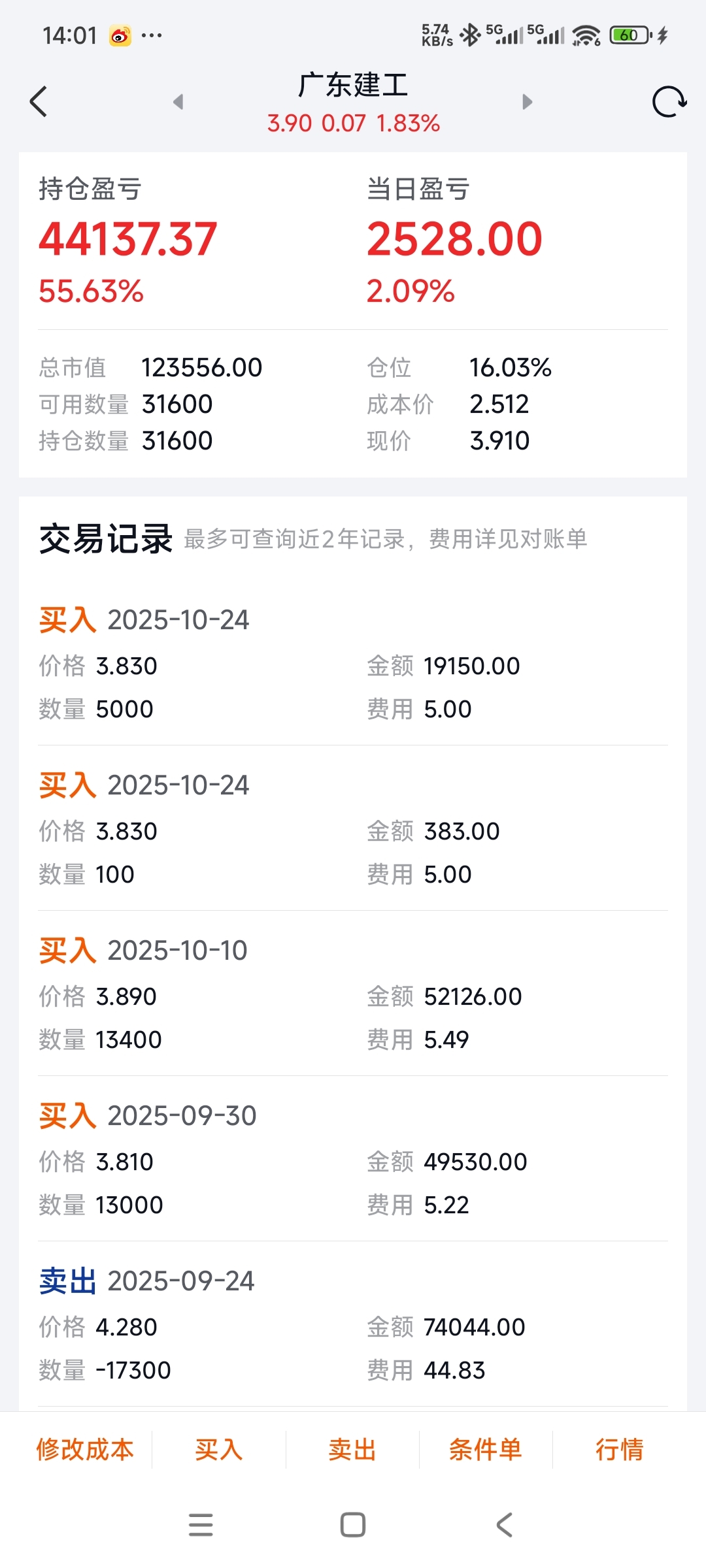Open Weibo notification icon in status bar
The height and width of the screenshot is (1568, 706).
click(120, 35)
